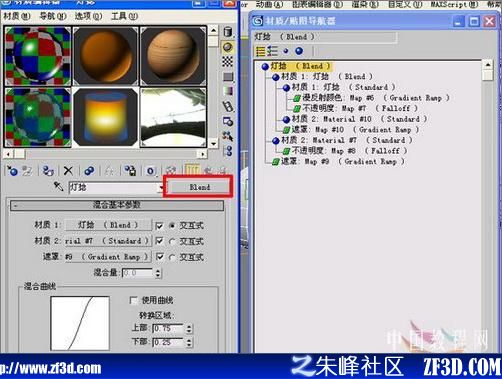
Task: Select 交互式 radio for 材质 1
Action: [172, 226]
